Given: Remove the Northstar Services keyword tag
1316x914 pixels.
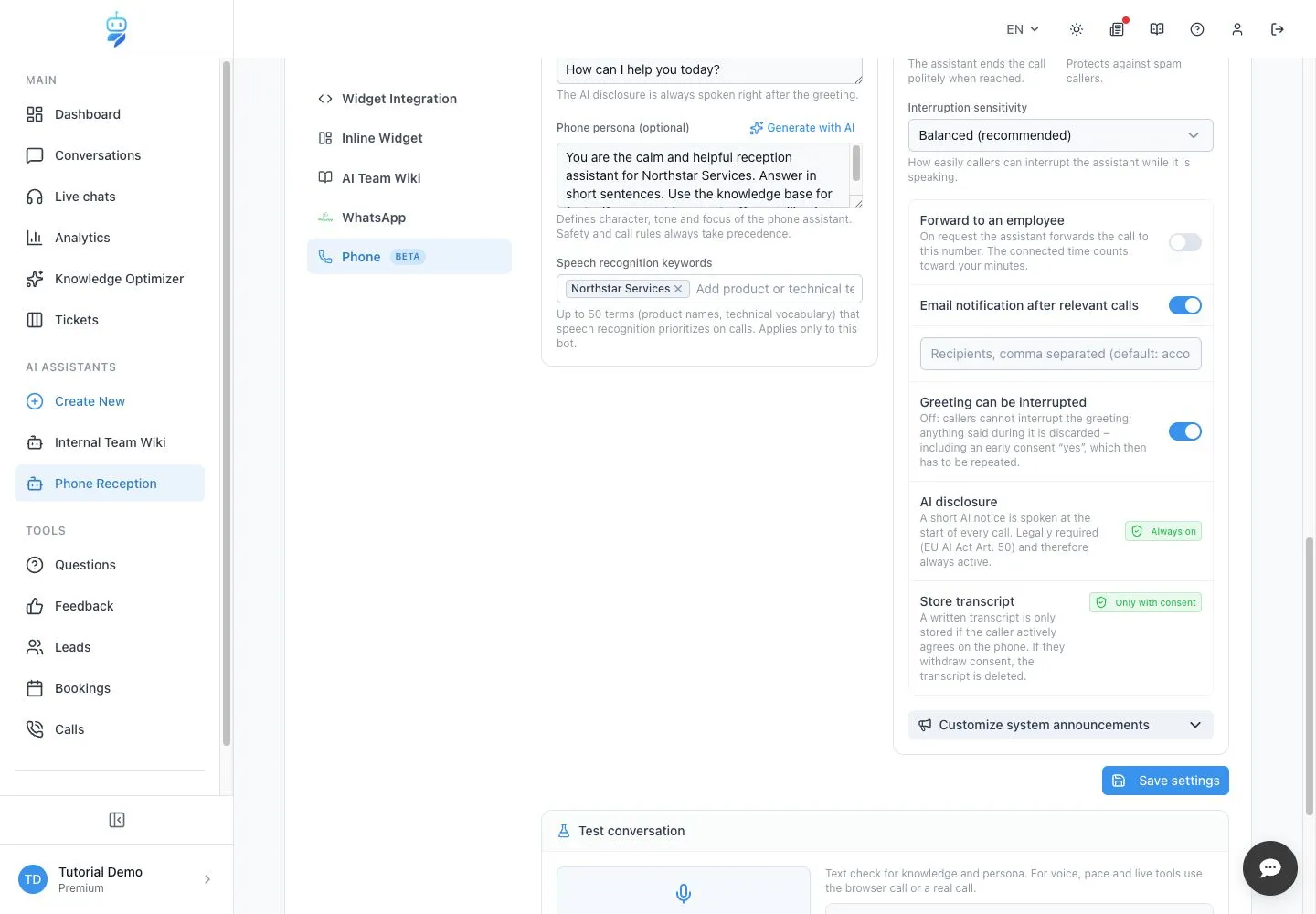Looking at the screenshot, I should 678,289.
